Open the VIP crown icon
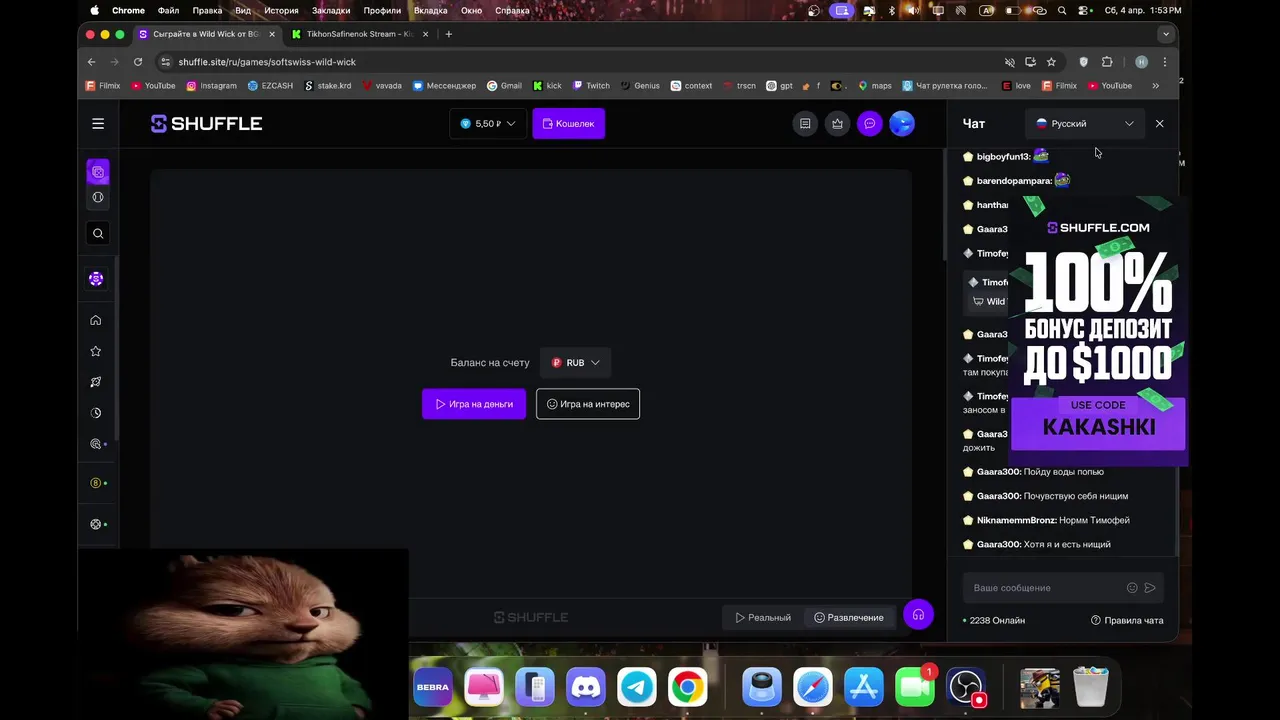 click(837, 124)
